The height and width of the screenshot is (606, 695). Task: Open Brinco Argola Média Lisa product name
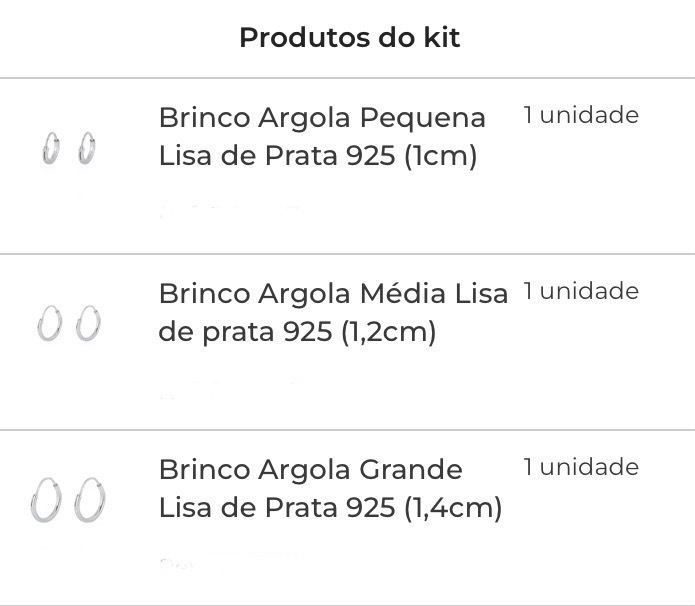pyautogui.click(x=333, y=313)
